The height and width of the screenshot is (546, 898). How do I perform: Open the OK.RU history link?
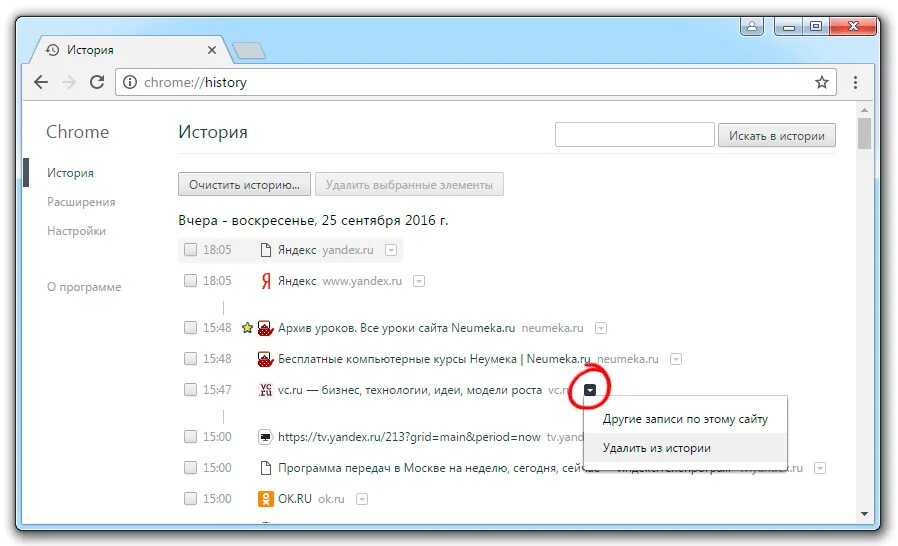click(x=294, y=498)
